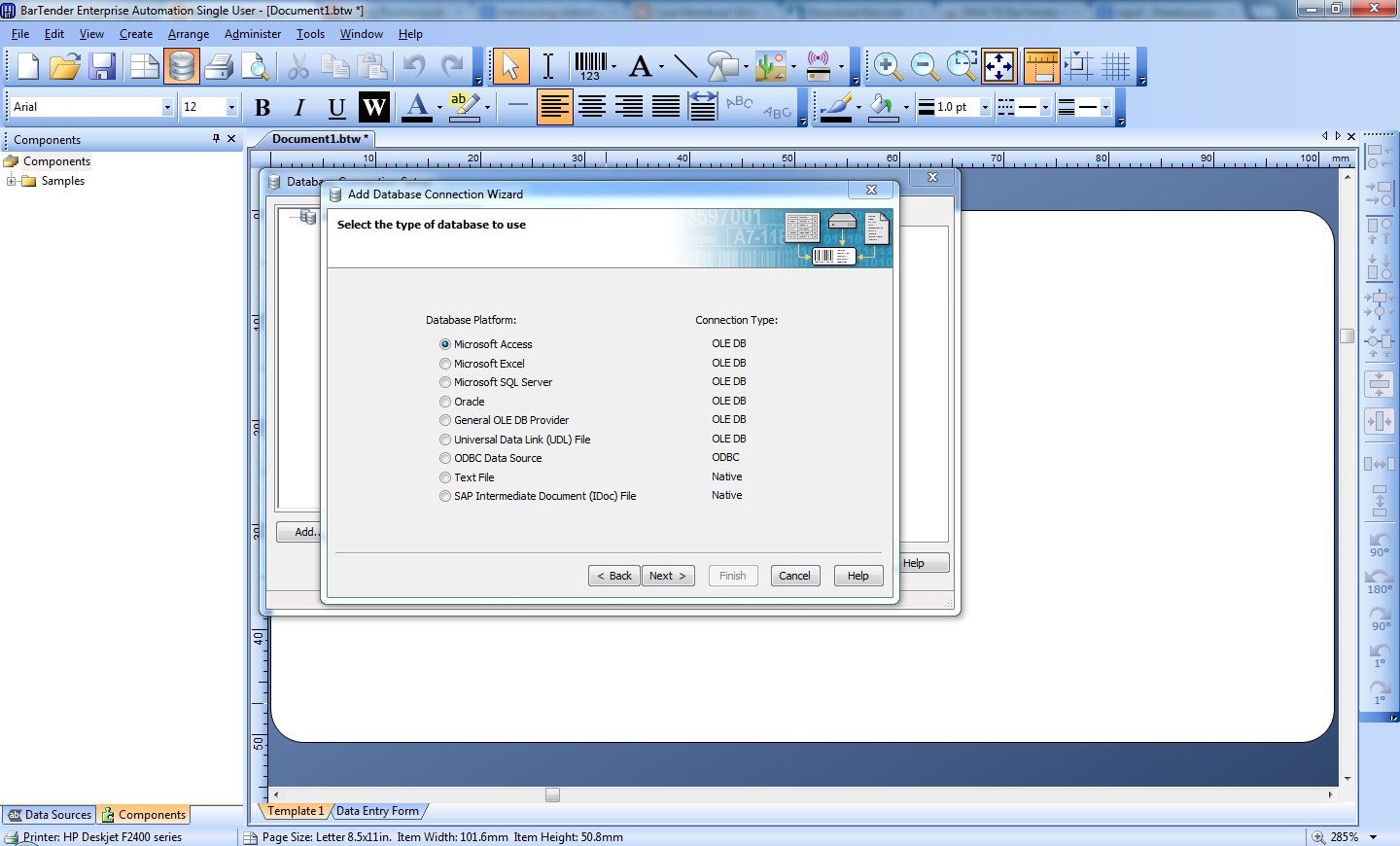Select the large A text creation tool

click(640, 67)
